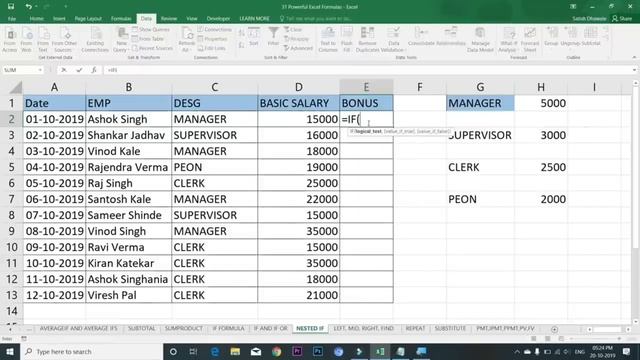The width and height of the screenshot is (640, 360).
Task: Click the formula bar input
Action: tap(367, 70)
